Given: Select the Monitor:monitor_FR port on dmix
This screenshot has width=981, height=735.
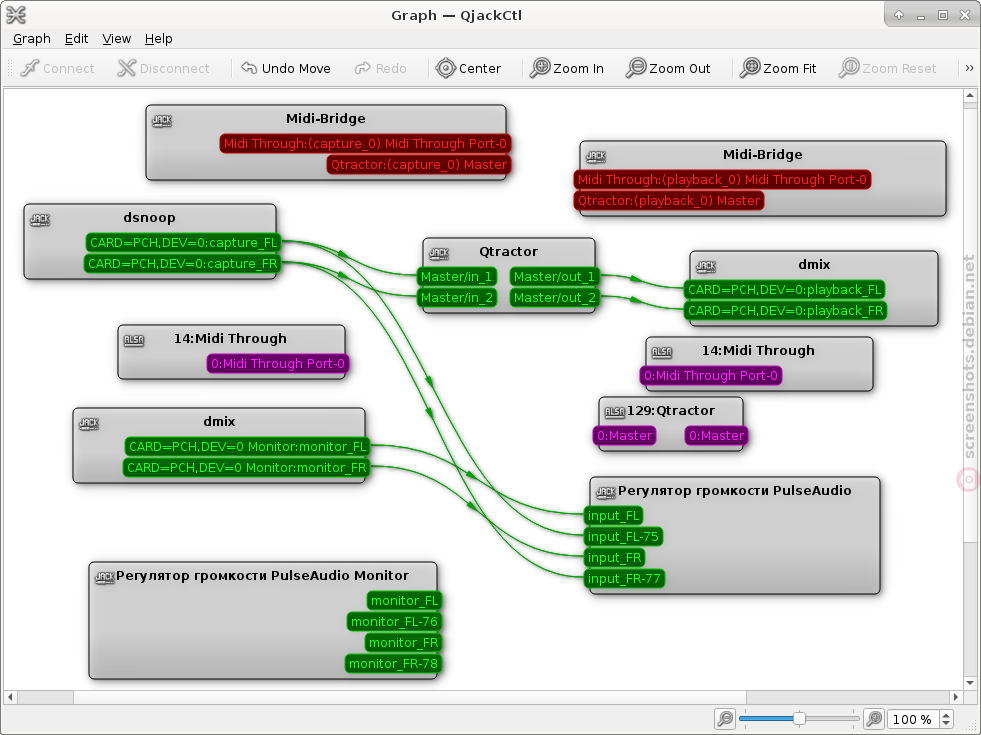Looking at the screenshot, I should click(x=247, y=468).
